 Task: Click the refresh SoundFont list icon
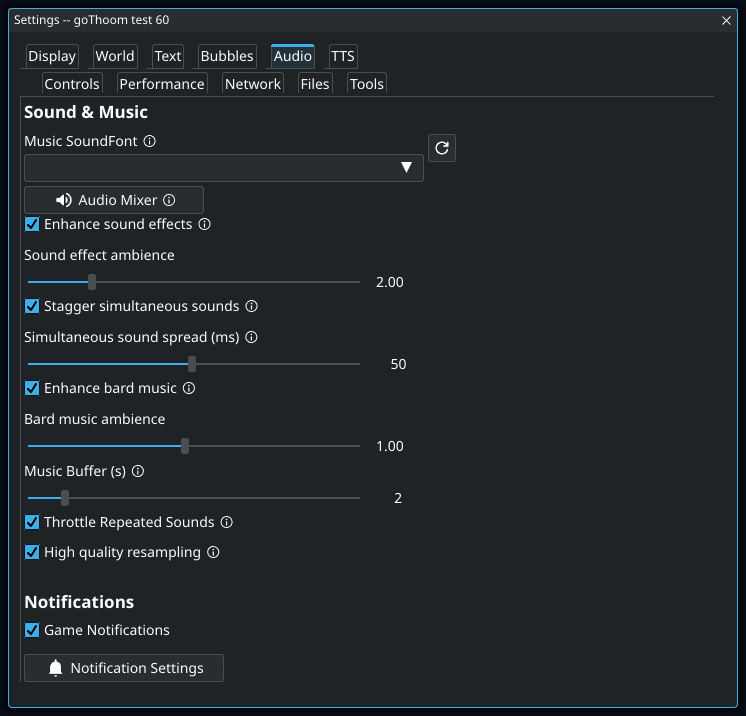[442, 148]
